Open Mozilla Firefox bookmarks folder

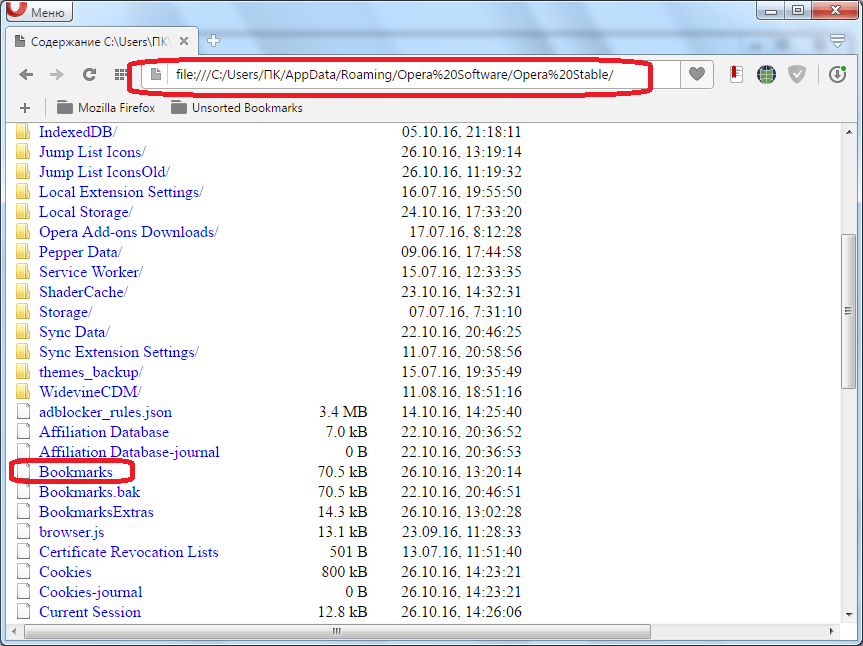pyautogui.click(x=106, y=108)
